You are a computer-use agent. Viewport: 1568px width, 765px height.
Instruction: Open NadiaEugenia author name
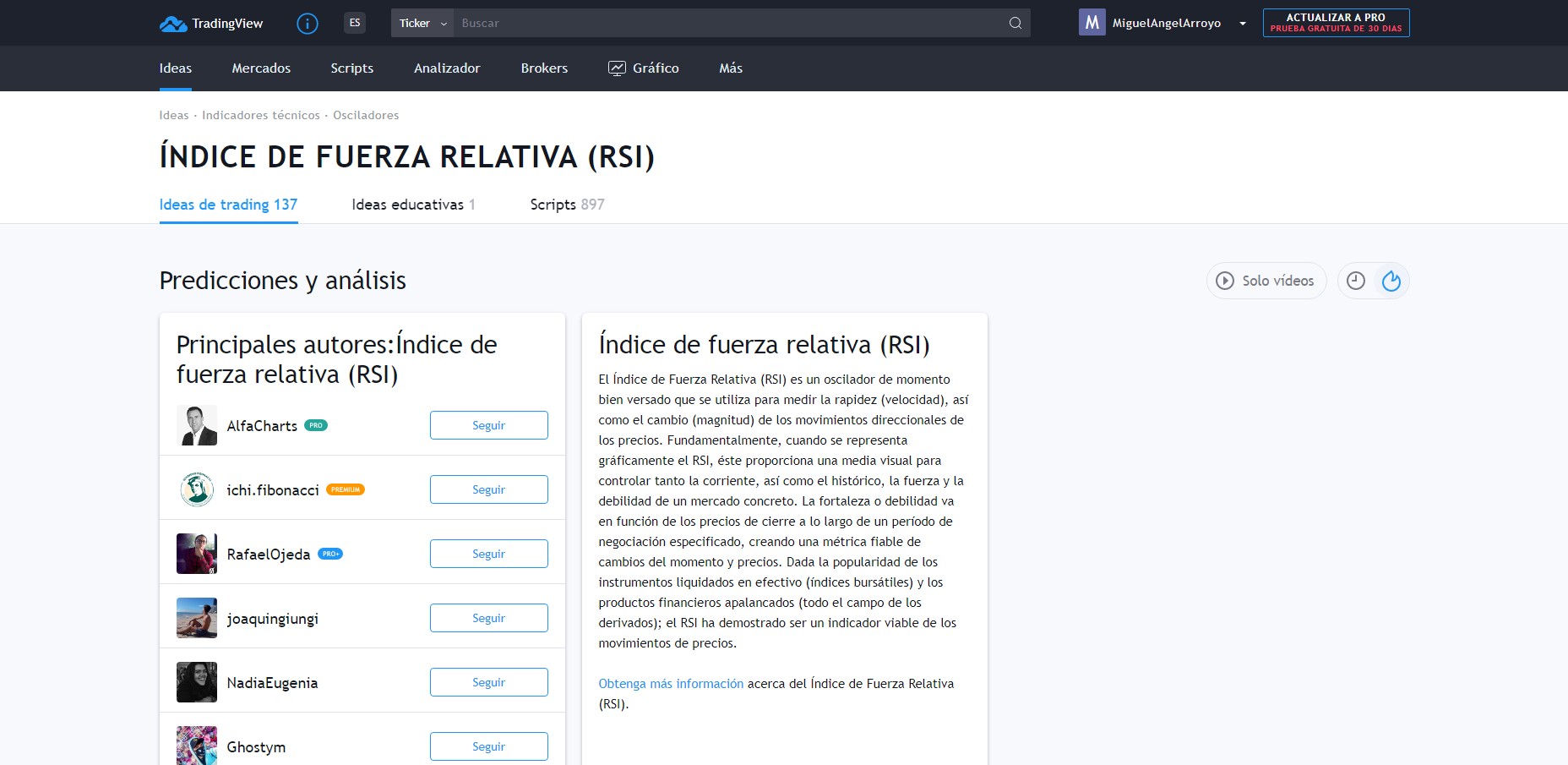(x=272, y=683)
